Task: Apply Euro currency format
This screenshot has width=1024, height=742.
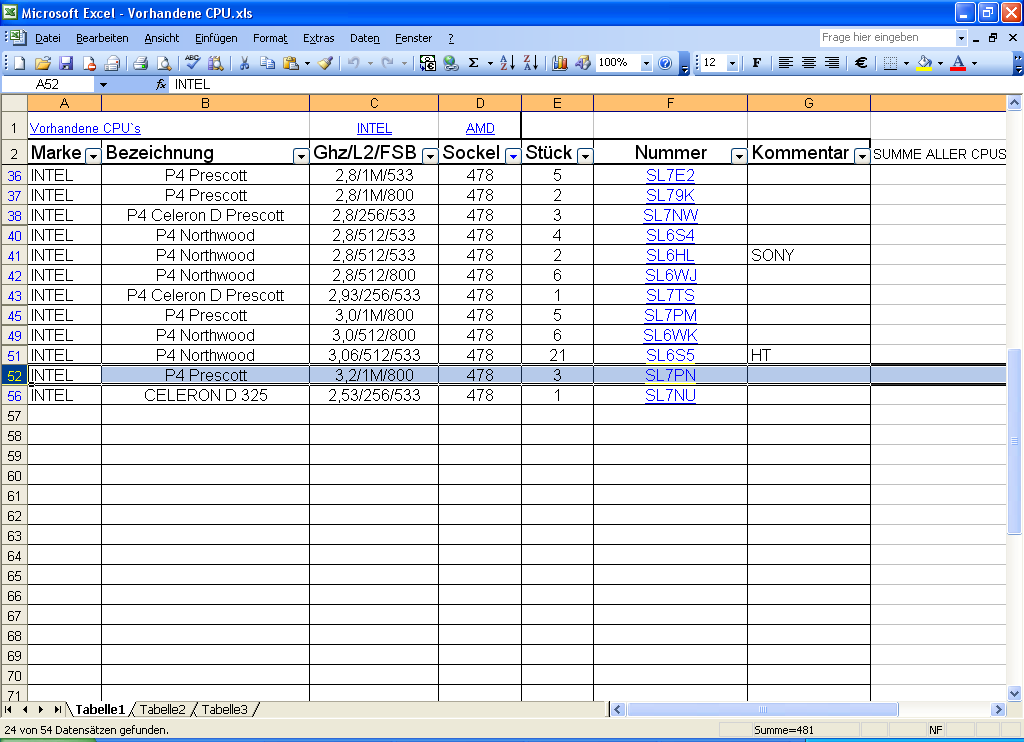Action: (861, 63)
